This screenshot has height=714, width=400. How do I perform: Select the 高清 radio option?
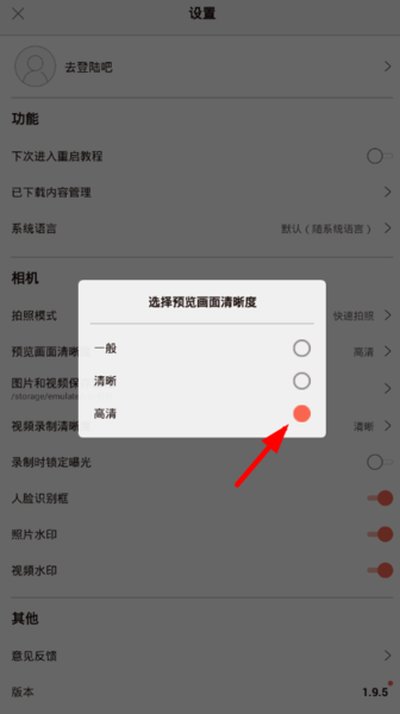tap(302, 414)
